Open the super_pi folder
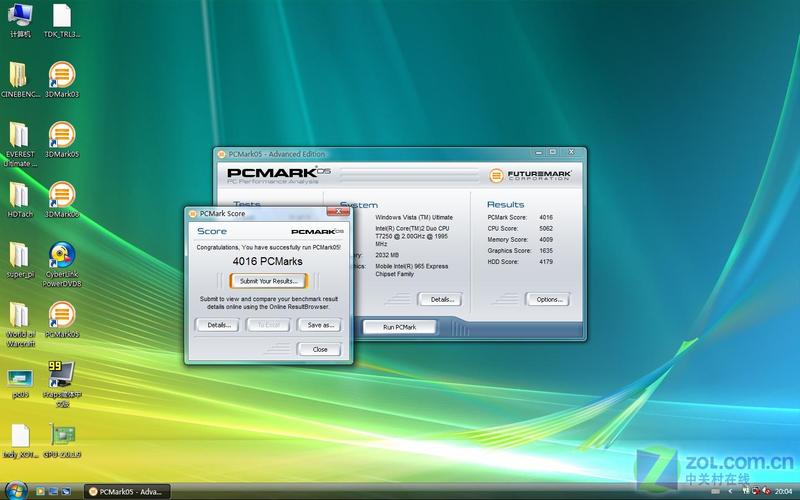Screen dimensions: 800x500 tap(20, 260)
